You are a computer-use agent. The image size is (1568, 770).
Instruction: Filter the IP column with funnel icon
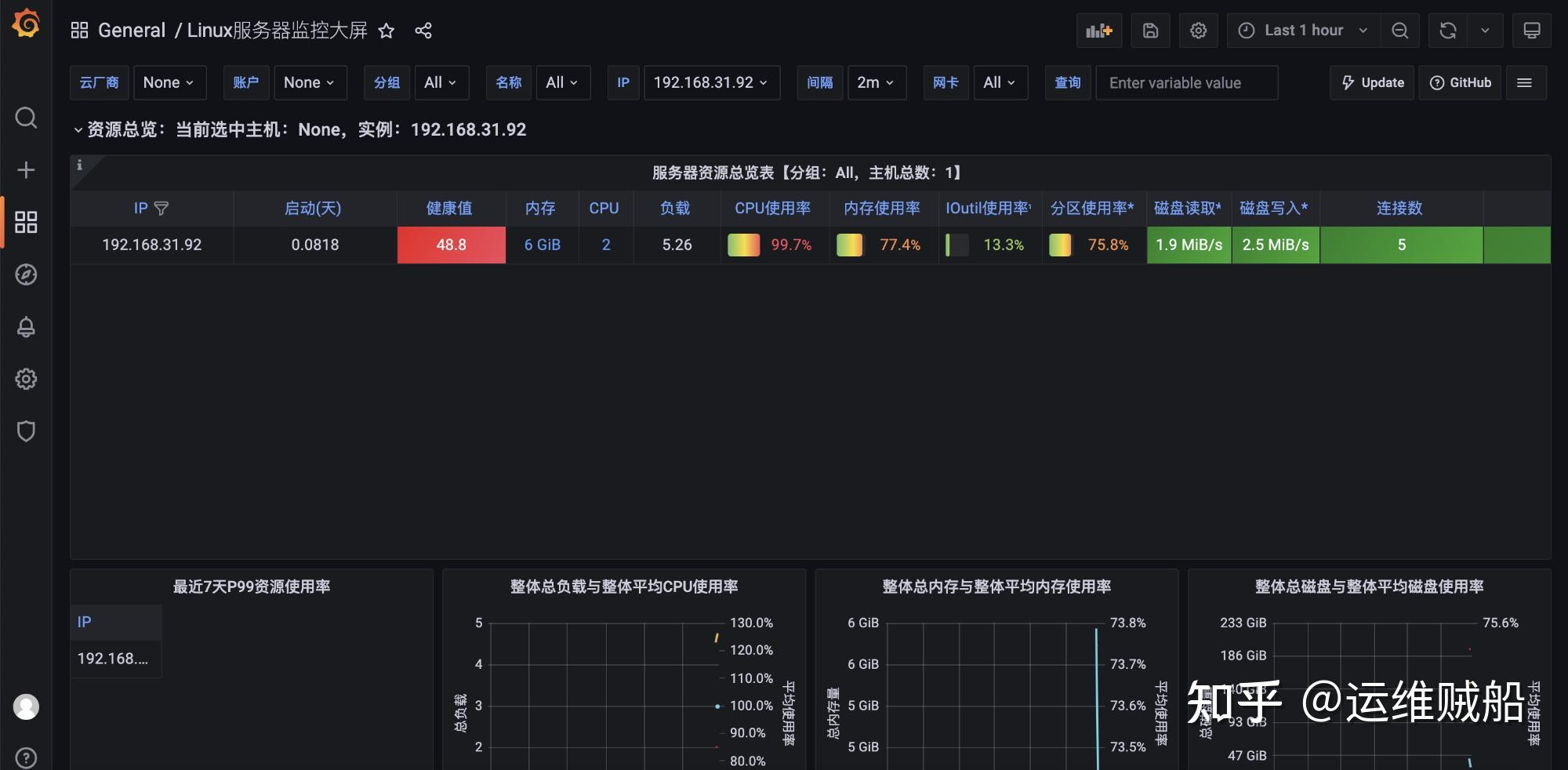tap(162, 209)
